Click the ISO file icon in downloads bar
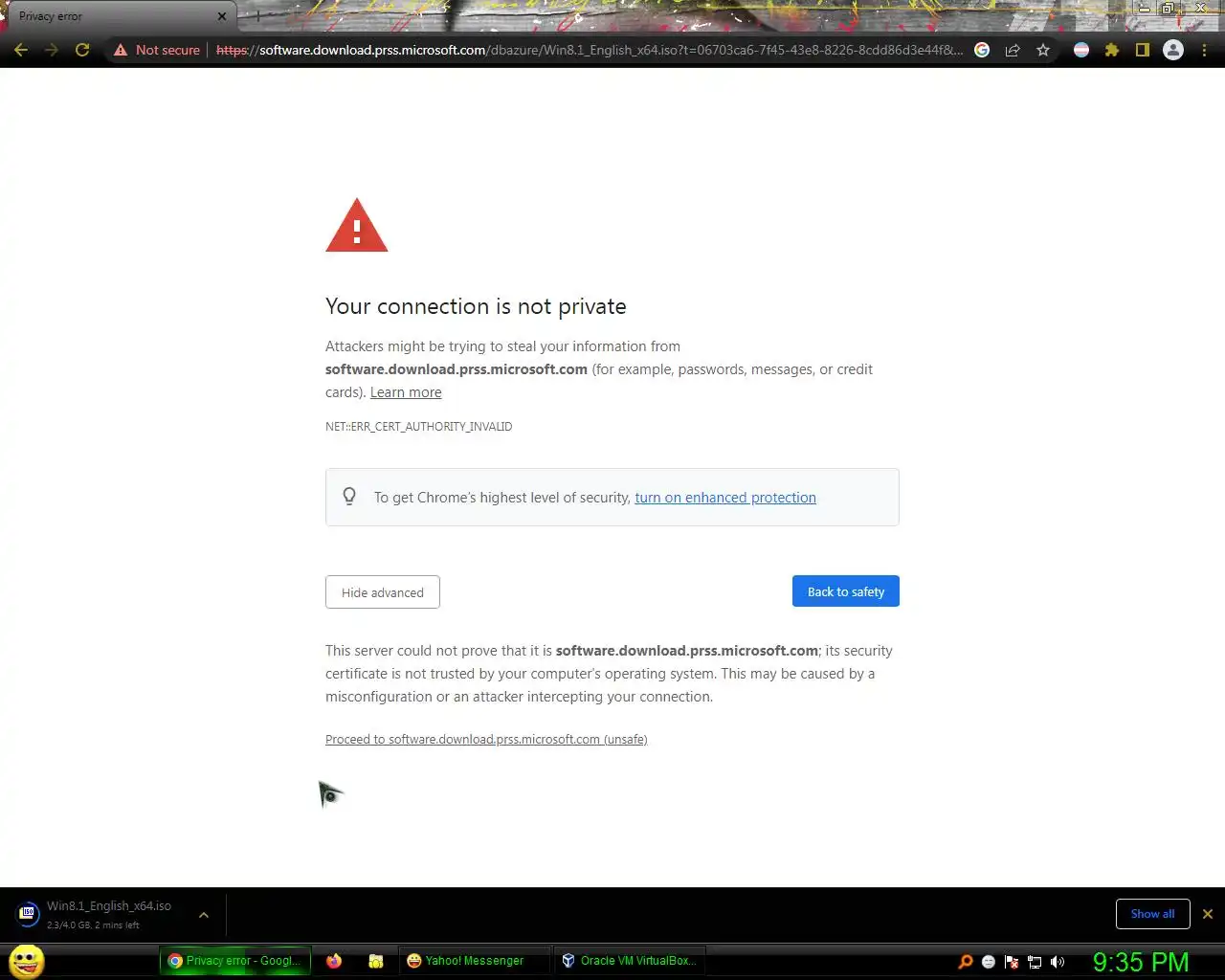This screenshot has height=980, width=1225. [x=28, y=914]
